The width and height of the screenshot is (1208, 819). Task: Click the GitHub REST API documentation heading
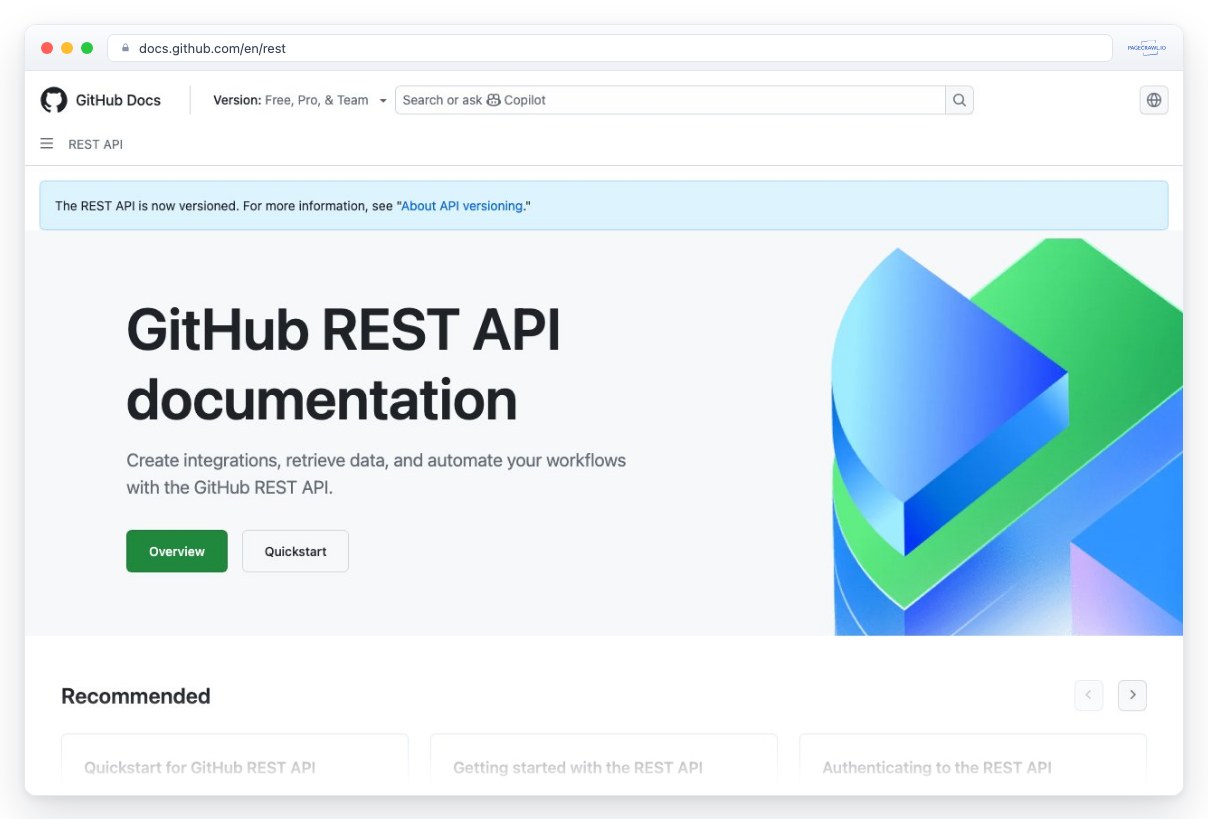click(x=343, y=365)
